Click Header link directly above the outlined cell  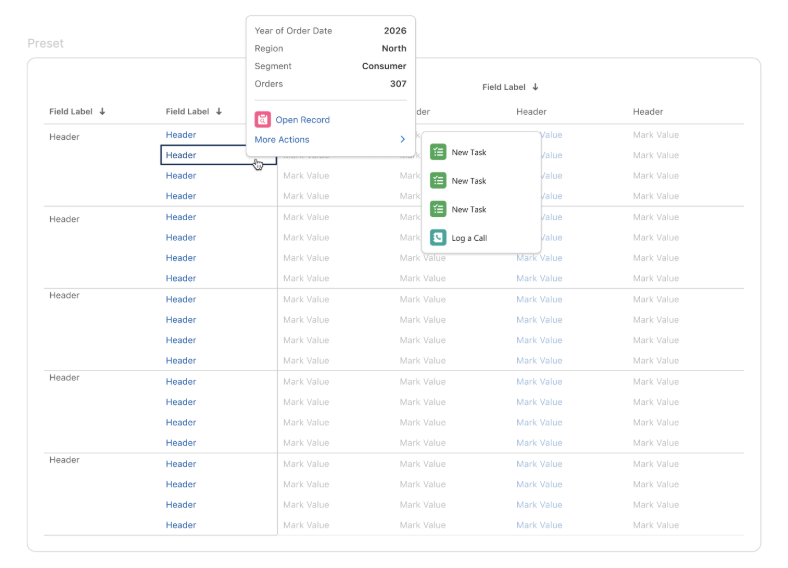pyautogui.click(x=181, y=135)
